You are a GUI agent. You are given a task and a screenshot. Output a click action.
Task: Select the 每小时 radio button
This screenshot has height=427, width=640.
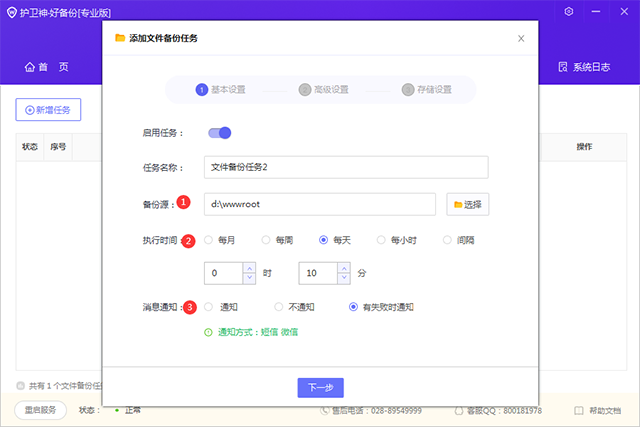click(x=381, y=240)
